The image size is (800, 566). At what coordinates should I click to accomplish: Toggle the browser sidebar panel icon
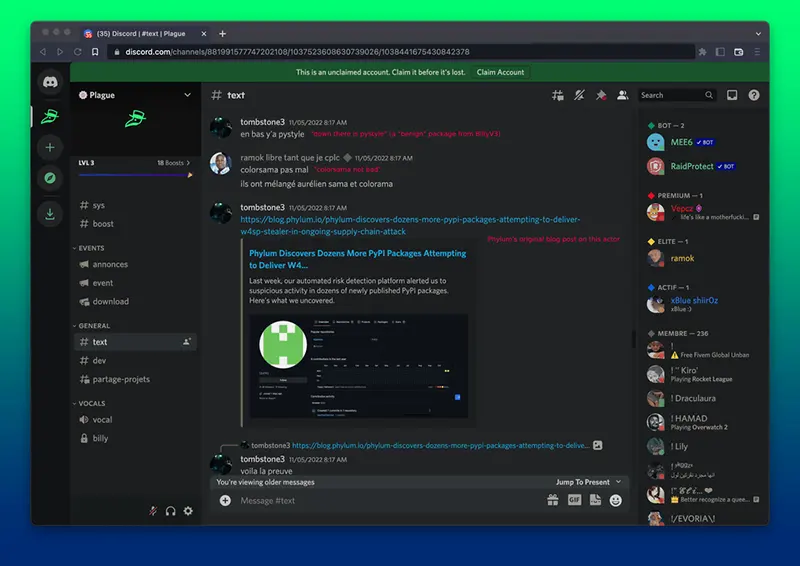click(x=720, y=52)
